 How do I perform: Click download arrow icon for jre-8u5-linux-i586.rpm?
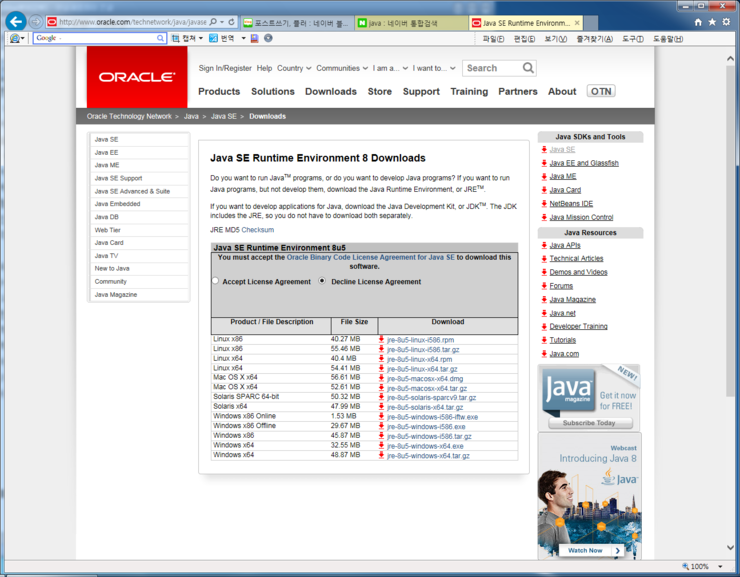pyautogui.click(x=381, y=339)
